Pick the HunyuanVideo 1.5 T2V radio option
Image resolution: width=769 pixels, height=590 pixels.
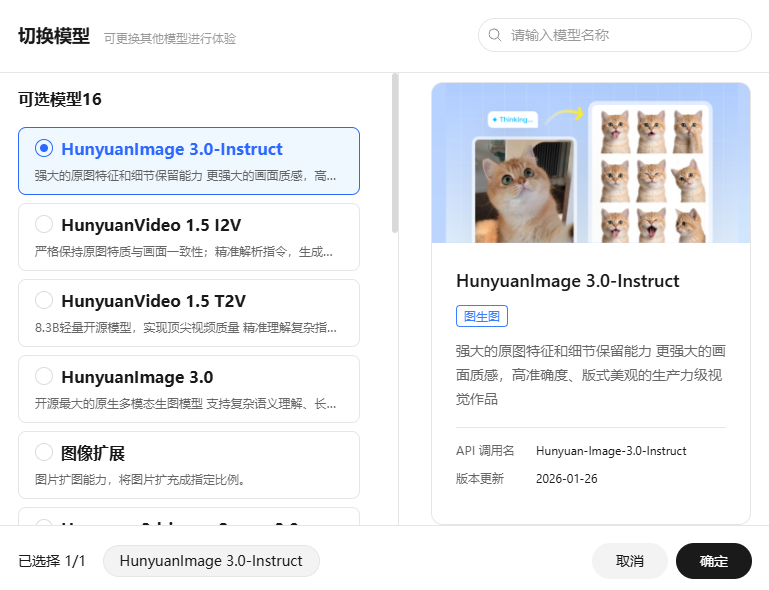44,300
